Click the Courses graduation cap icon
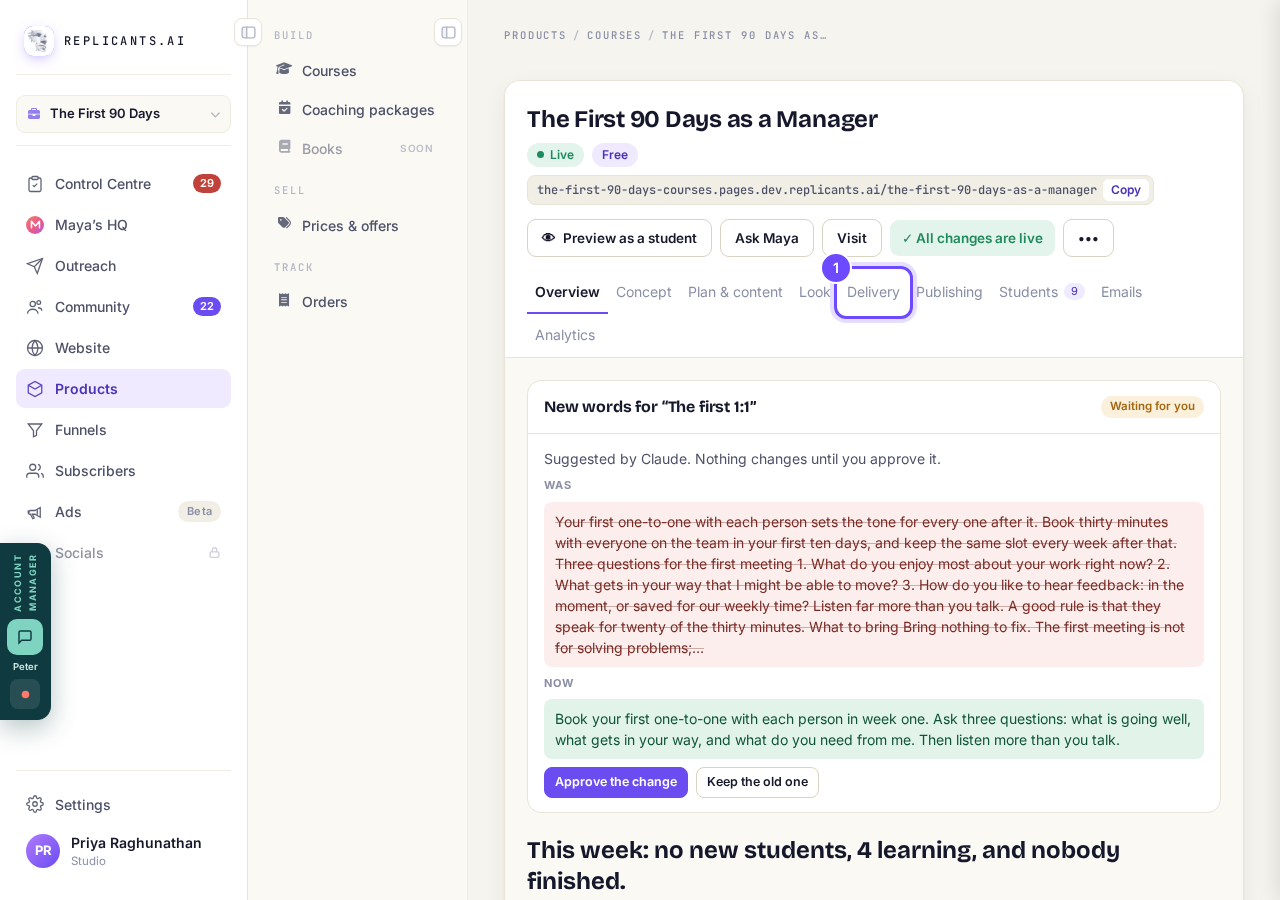This screenshot has height=900, width=1280. pos(284,69)
